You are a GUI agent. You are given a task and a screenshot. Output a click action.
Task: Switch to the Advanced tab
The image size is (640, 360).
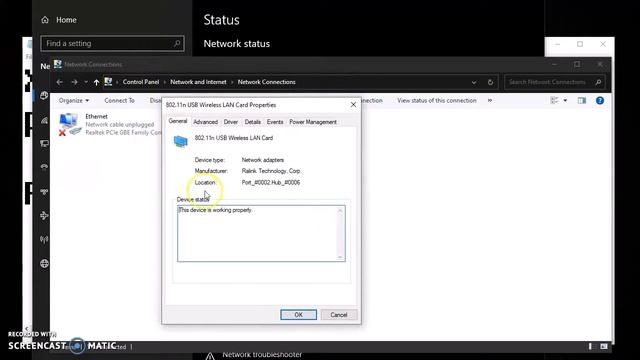click(205, 122)
